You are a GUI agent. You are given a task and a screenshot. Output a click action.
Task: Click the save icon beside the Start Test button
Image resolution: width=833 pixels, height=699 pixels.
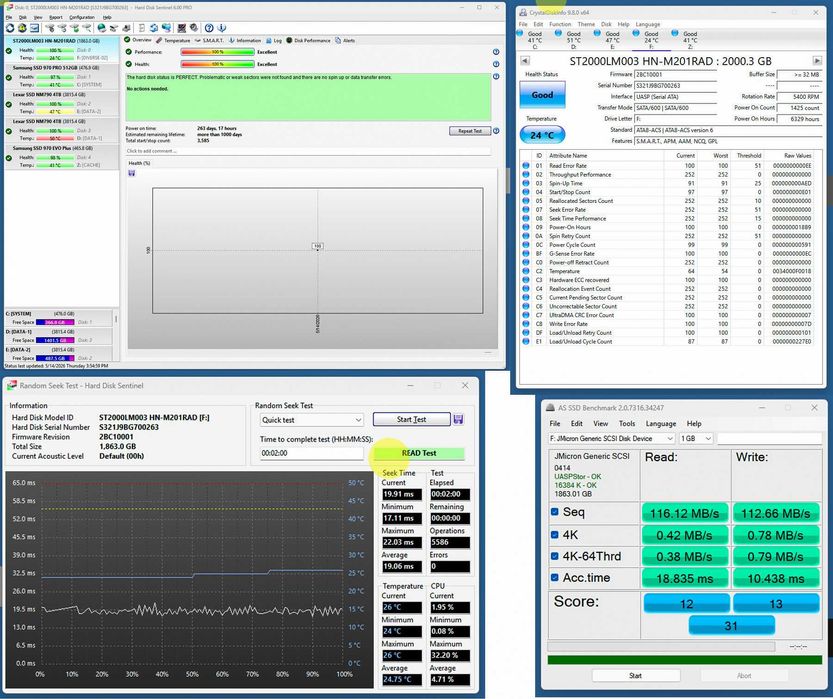458,420
